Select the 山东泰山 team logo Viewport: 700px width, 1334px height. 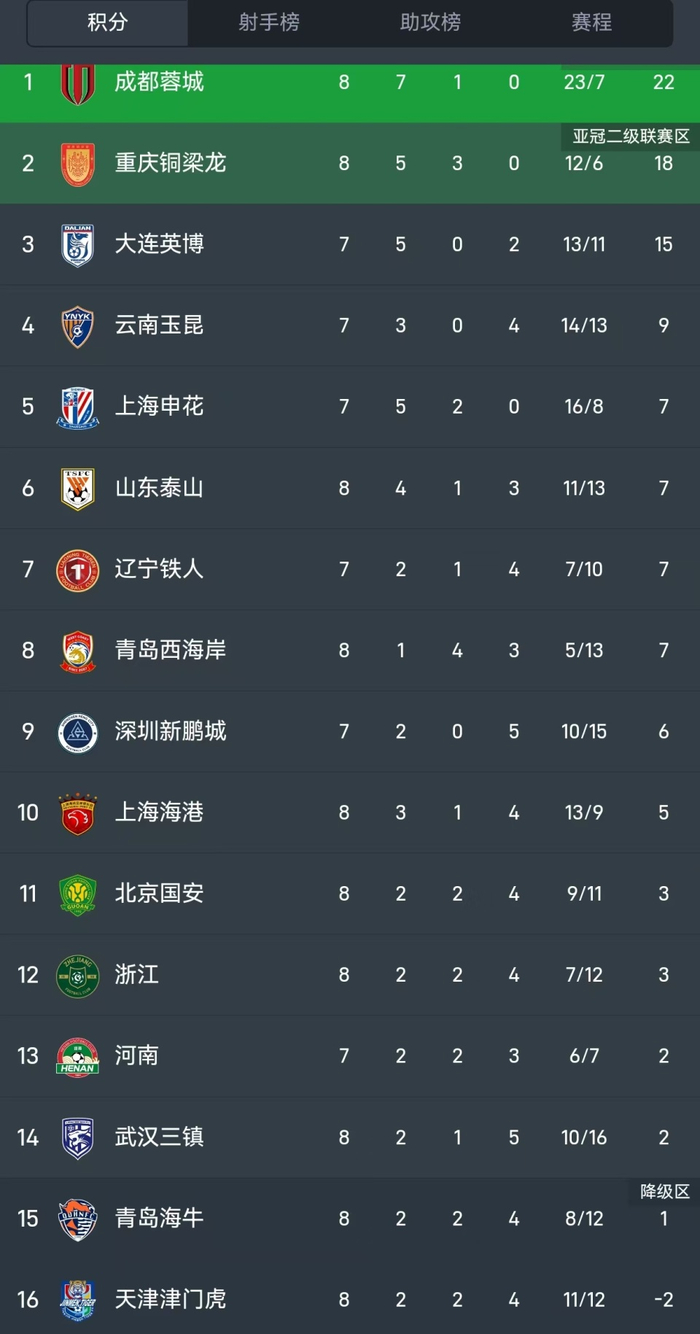(x=77, y=488)
